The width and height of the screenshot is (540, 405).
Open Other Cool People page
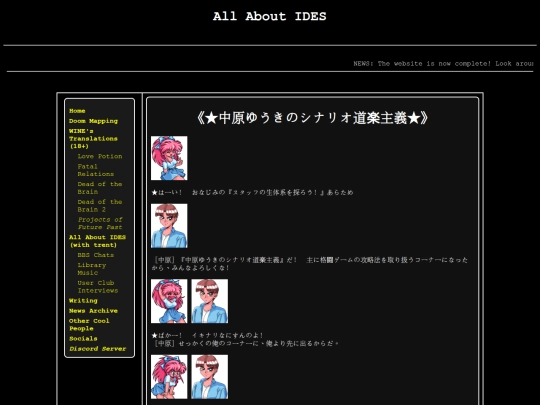click(89, 325)
